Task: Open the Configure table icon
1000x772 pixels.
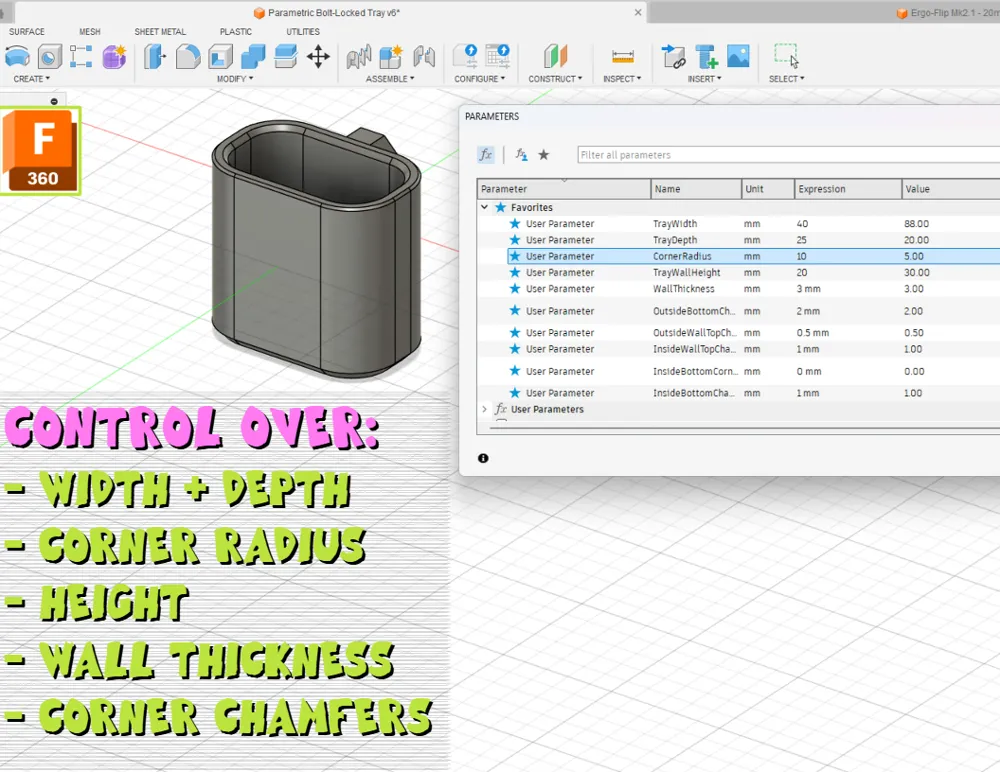Action: tap(497, 56)
